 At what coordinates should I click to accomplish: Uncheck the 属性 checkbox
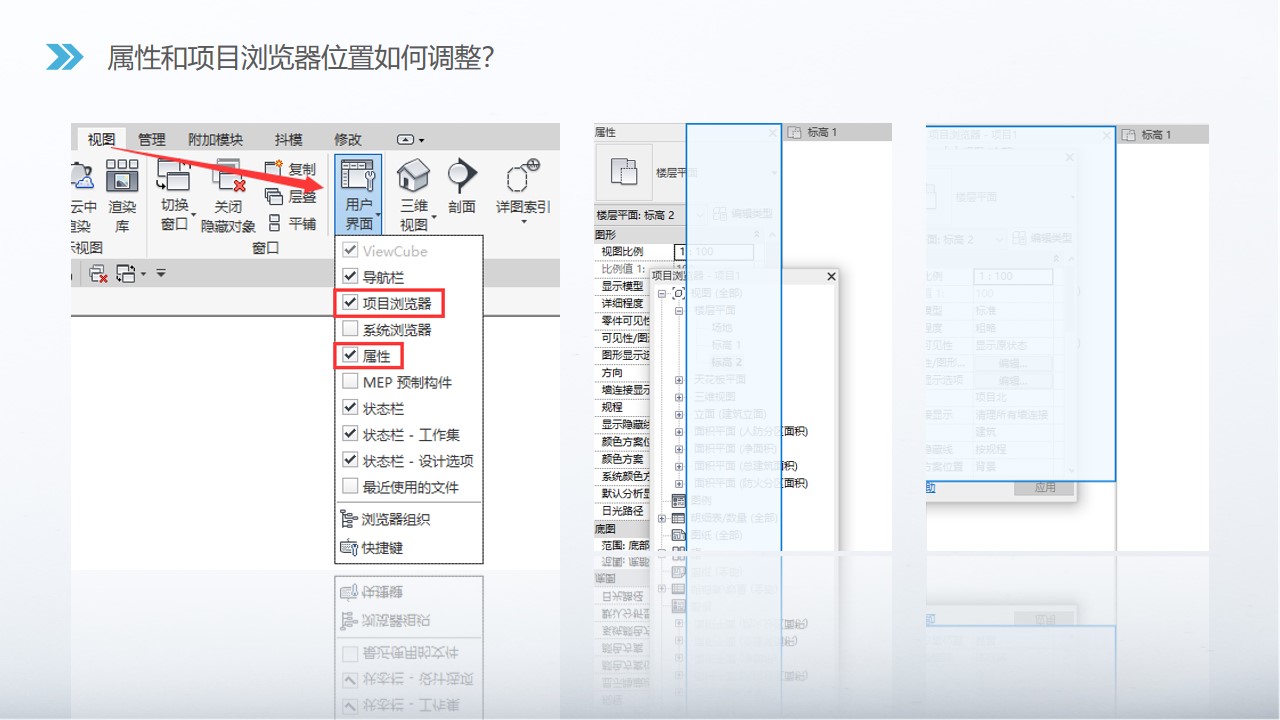click(350, 354)
